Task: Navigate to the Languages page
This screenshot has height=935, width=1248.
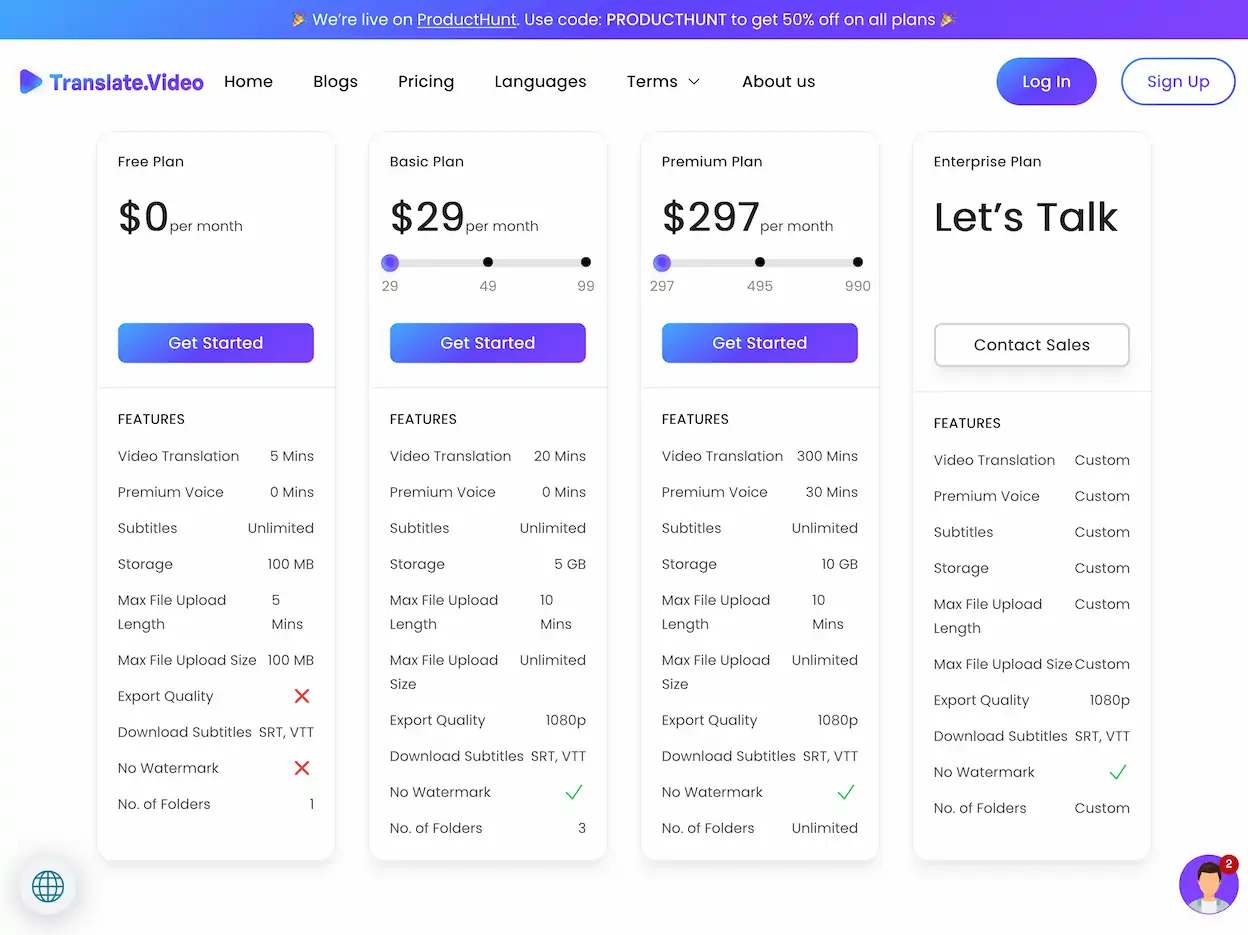Action: point(540,81)
